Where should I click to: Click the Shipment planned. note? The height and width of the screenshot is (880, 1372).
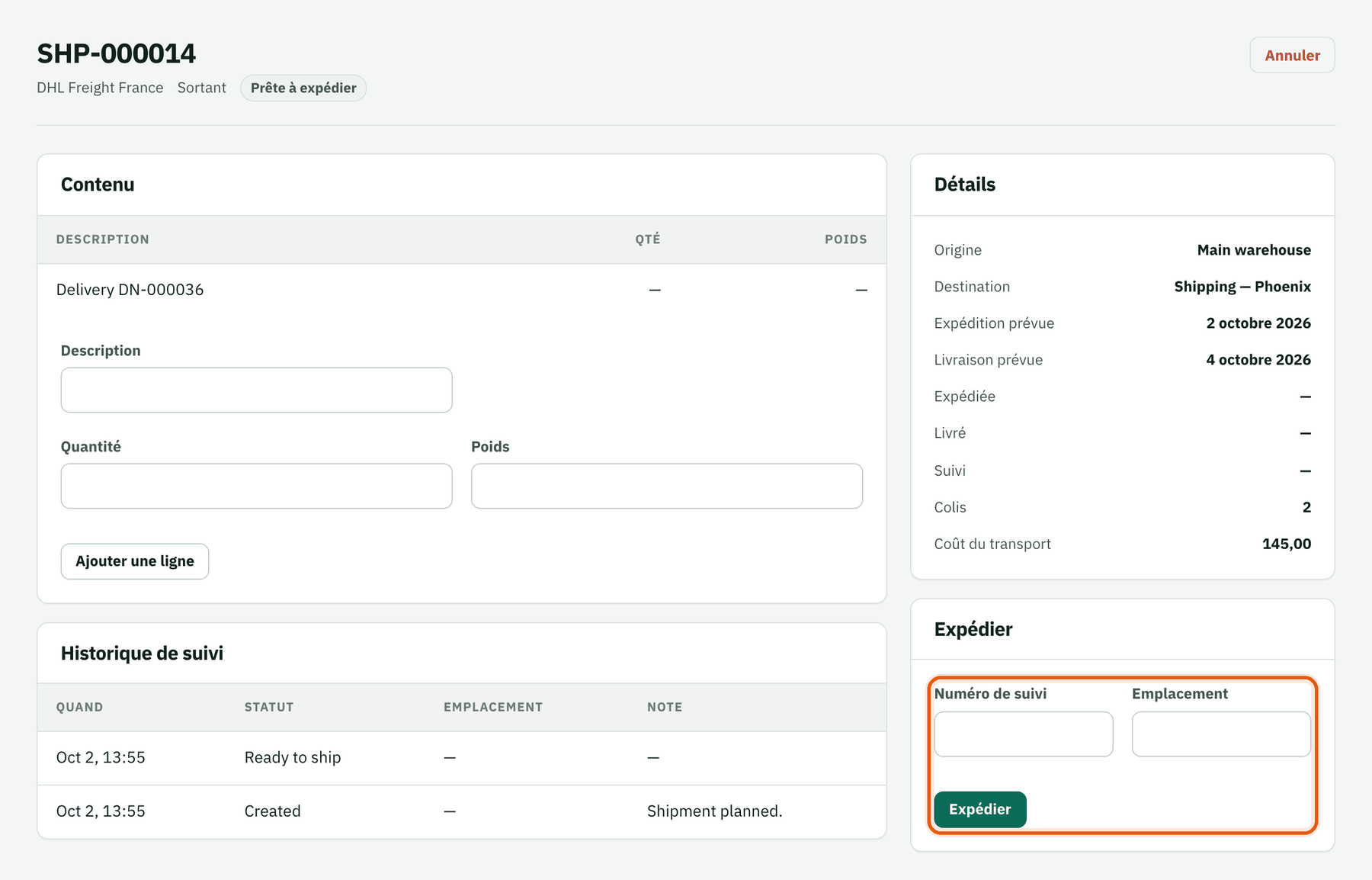point(715,811)
